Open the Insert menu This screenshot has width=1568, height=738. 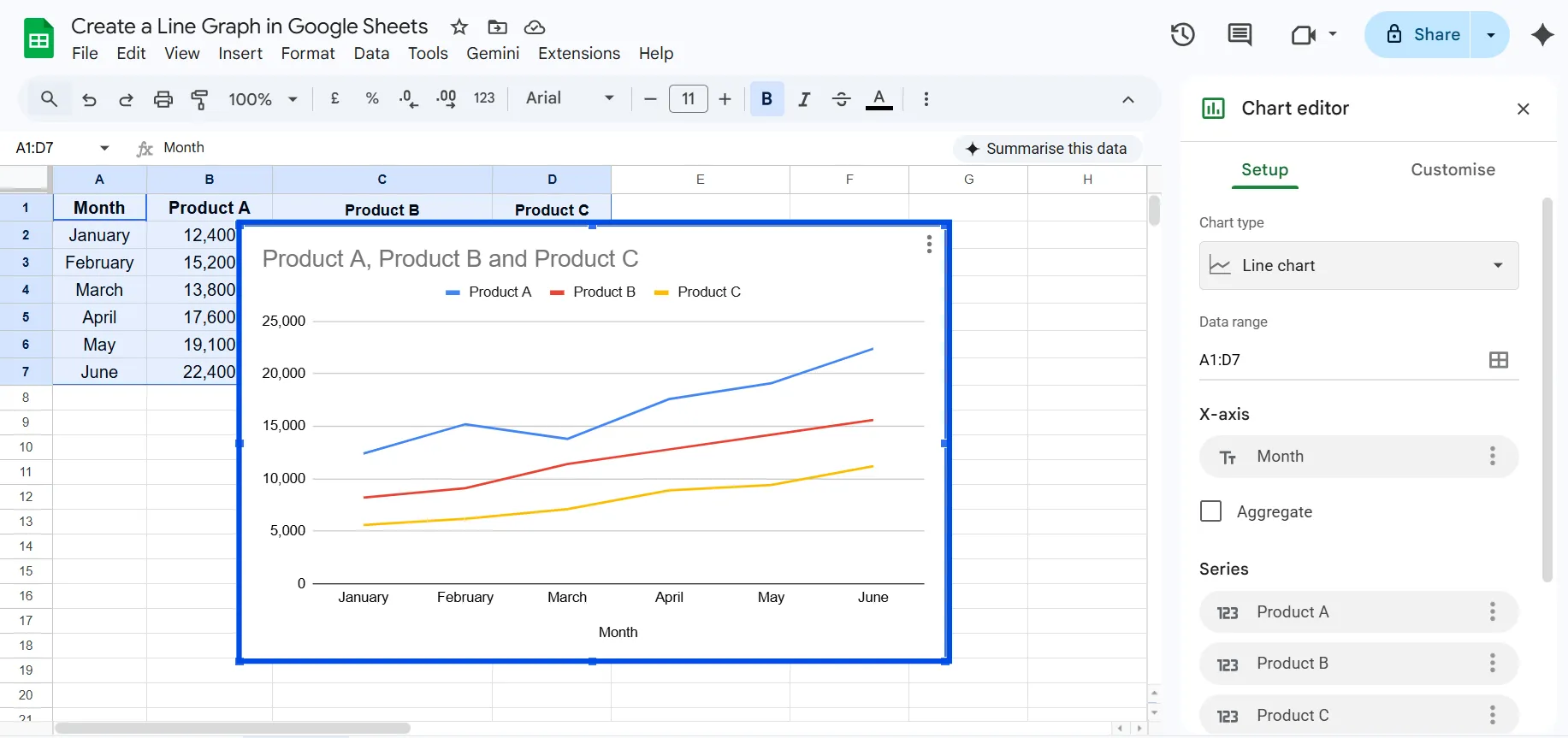(x=240, y=53)
